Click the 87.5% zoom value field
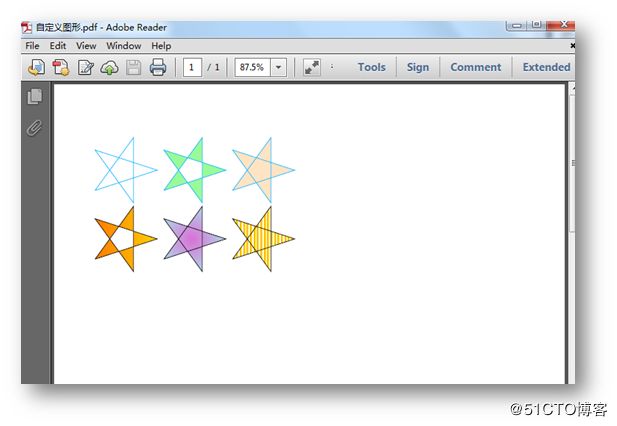Image resolution: width=617 pixels, height=426 pixels. click(251, 68)
